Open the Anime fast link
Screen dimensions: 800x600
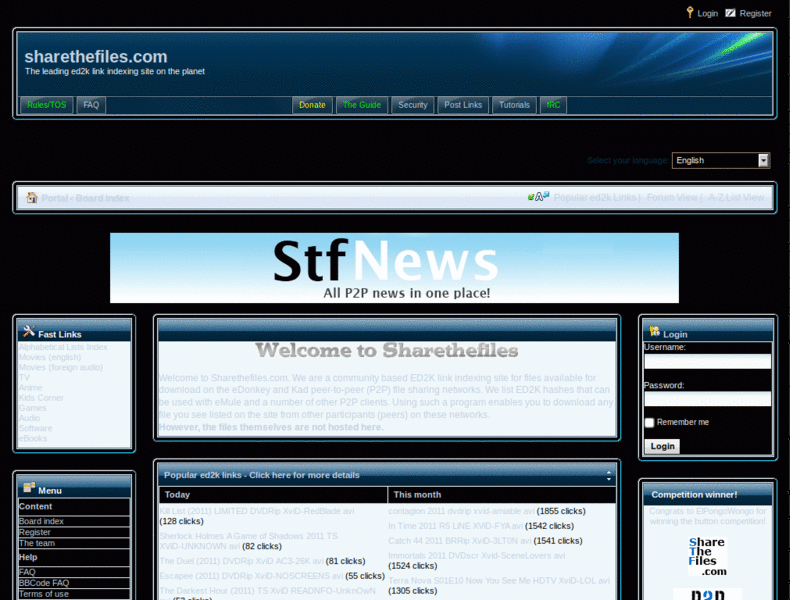30,388
